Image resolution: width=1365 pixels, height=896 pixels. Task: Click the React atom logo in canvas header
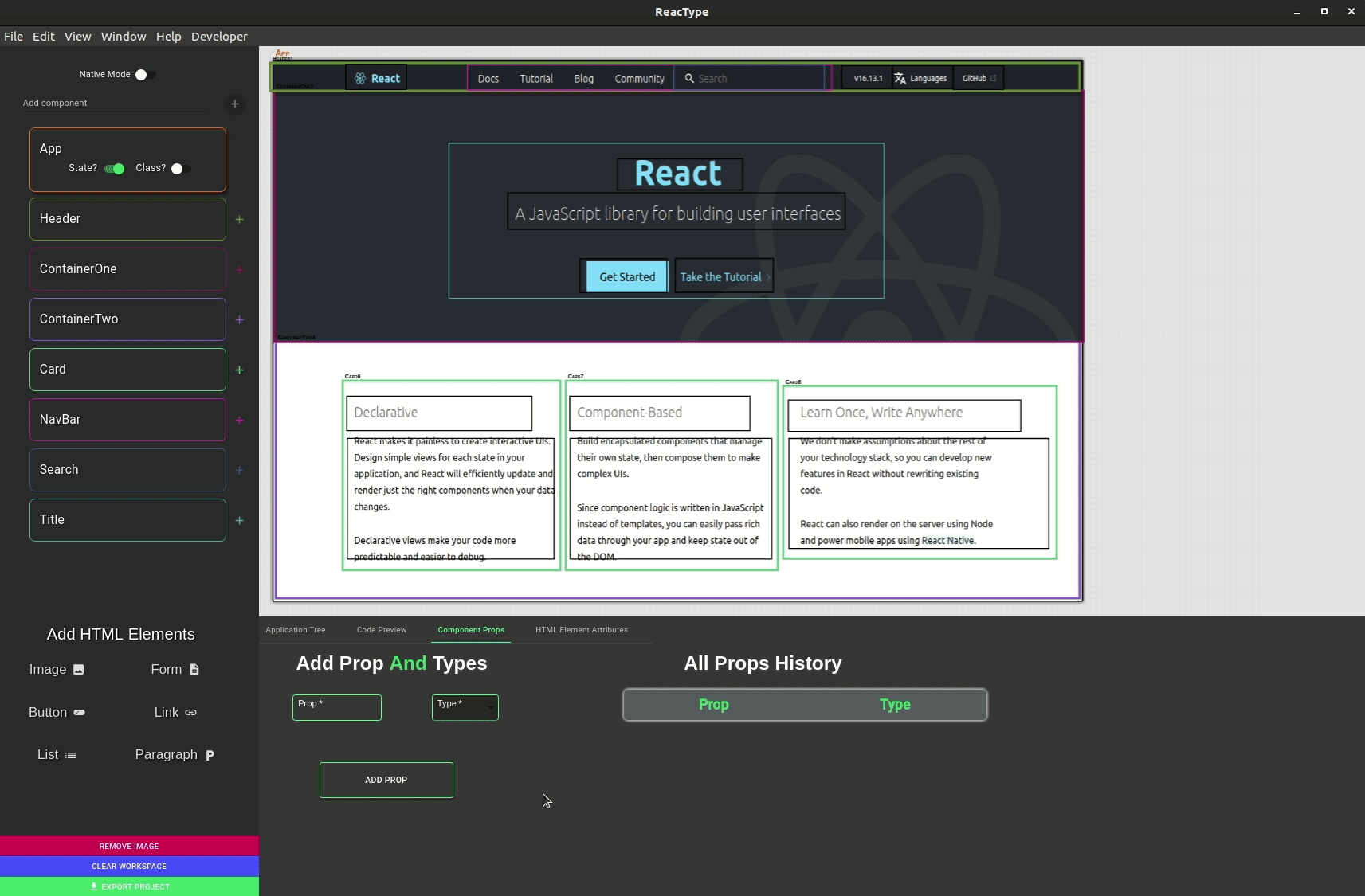[360, 78]
